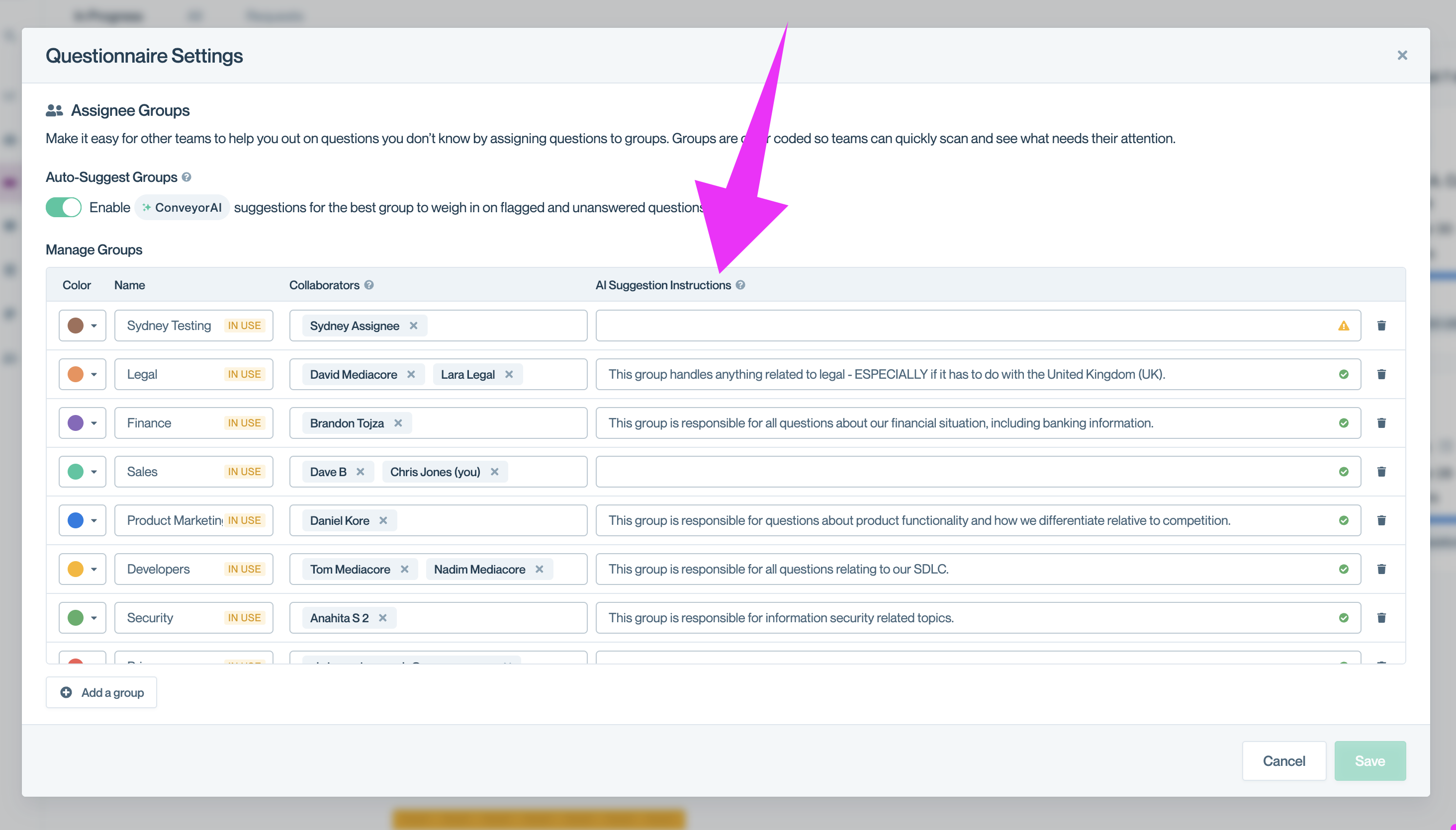The height and width of the screenshot is (830, 1456).
Task: Click help icon beside Auto-Suggest Groups
Action: [186, 177]
